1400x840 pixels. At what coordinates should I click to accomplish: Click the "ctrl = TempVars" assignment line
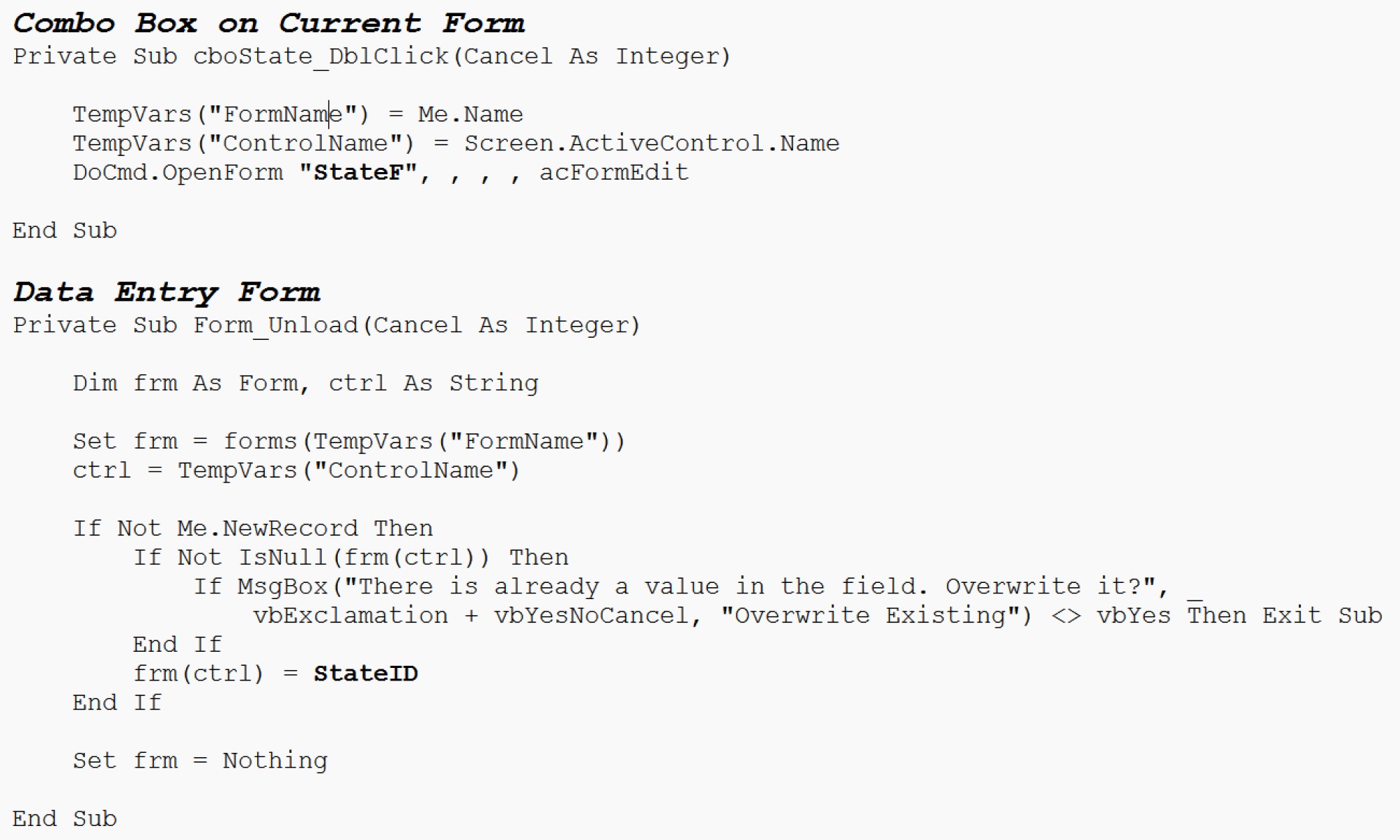pyautogui.click(x=296, y=471)
